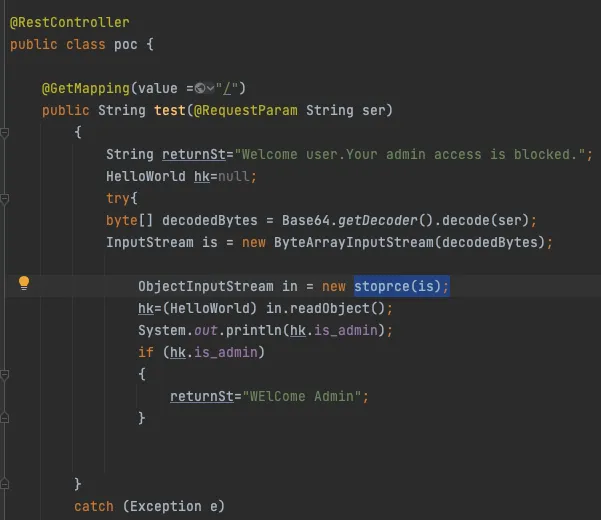Click the @RestController annotation
Screen dimensions: 601x520
(70, 22)
